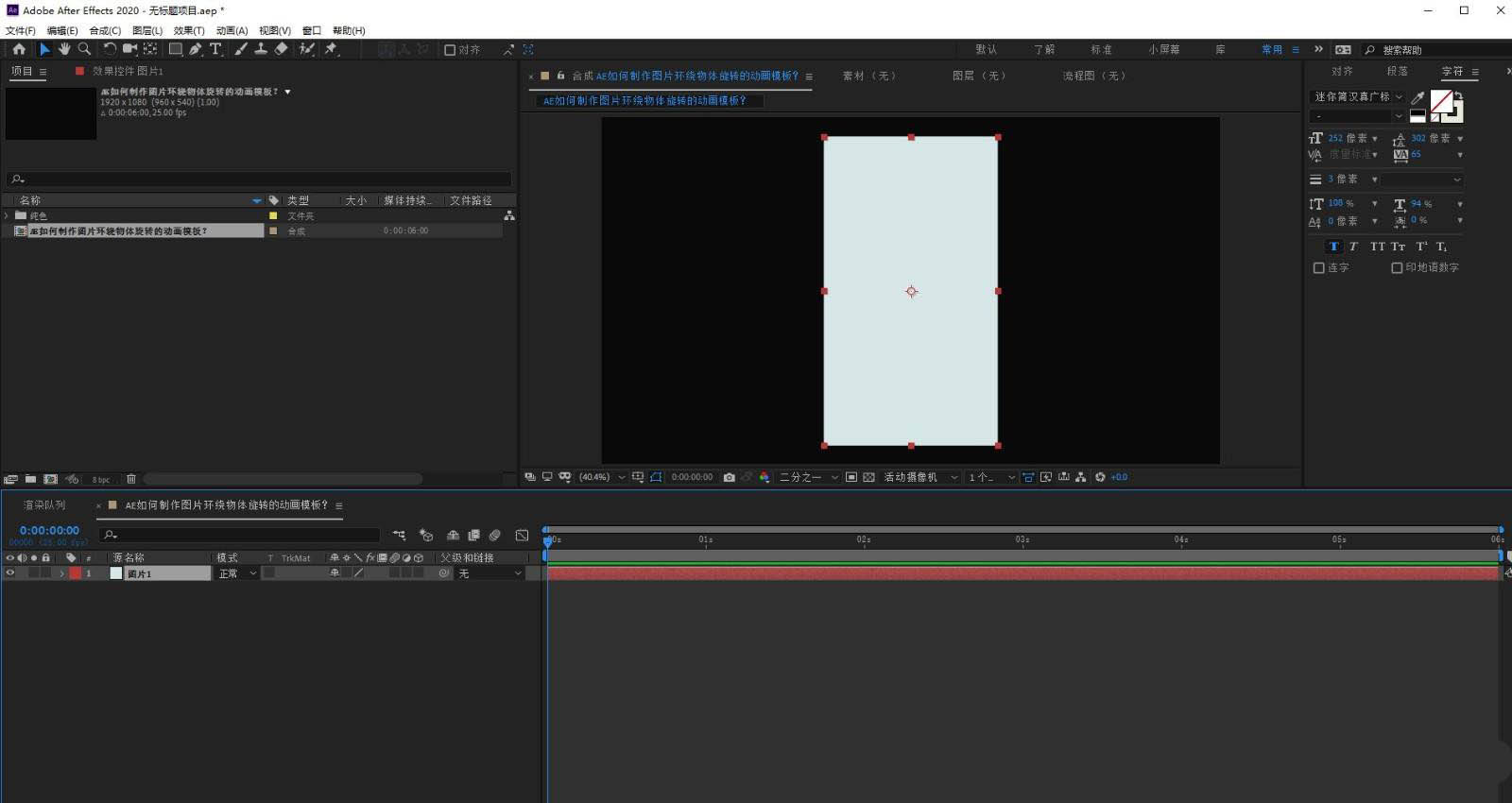The height and width of the screenshot is (803, 1512).
Task: Select the Clone Stamp tool
Action: coord(260,49)
